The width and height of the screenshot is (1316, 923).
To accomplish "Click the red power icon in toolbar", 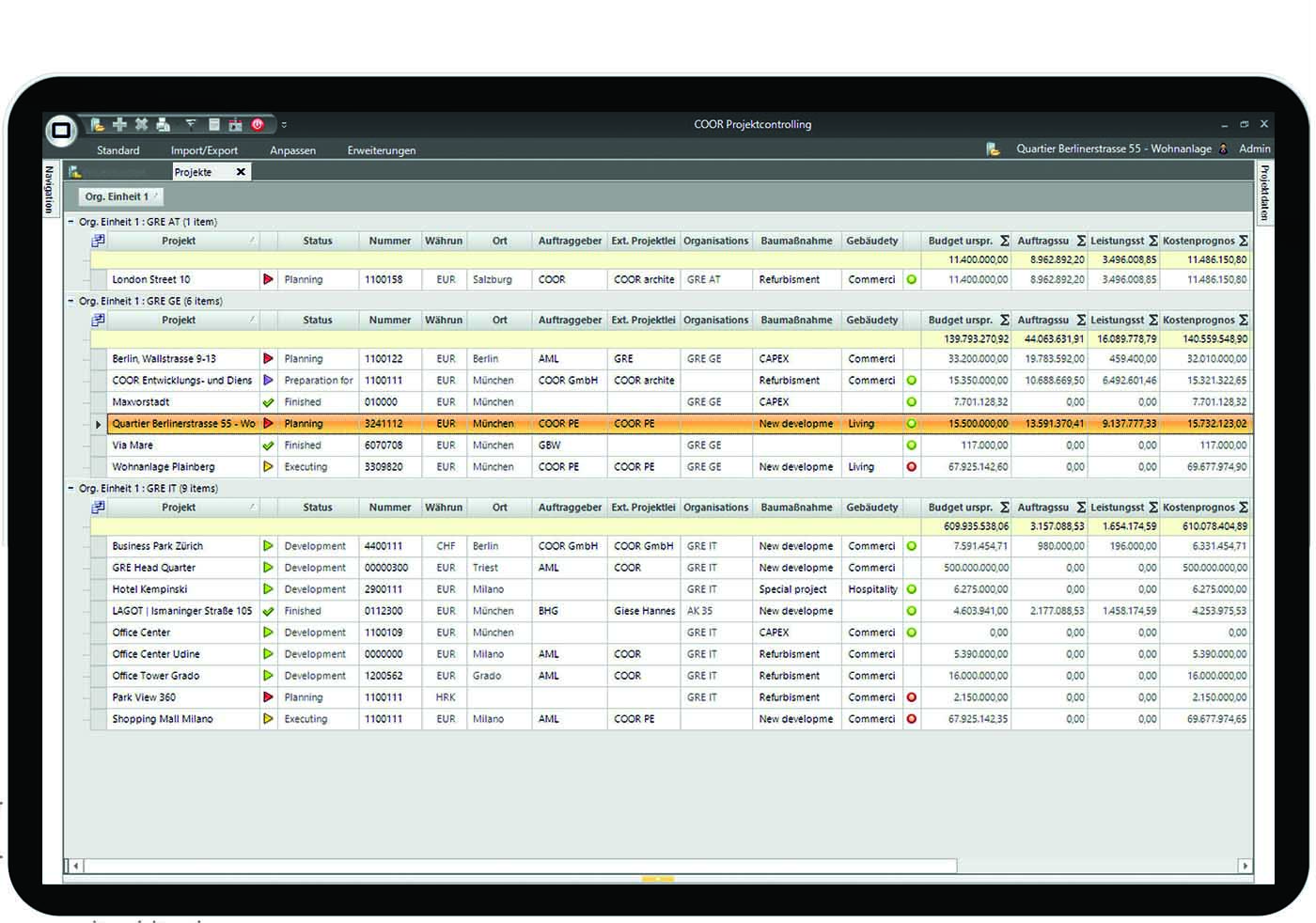I will coord(258,124).
